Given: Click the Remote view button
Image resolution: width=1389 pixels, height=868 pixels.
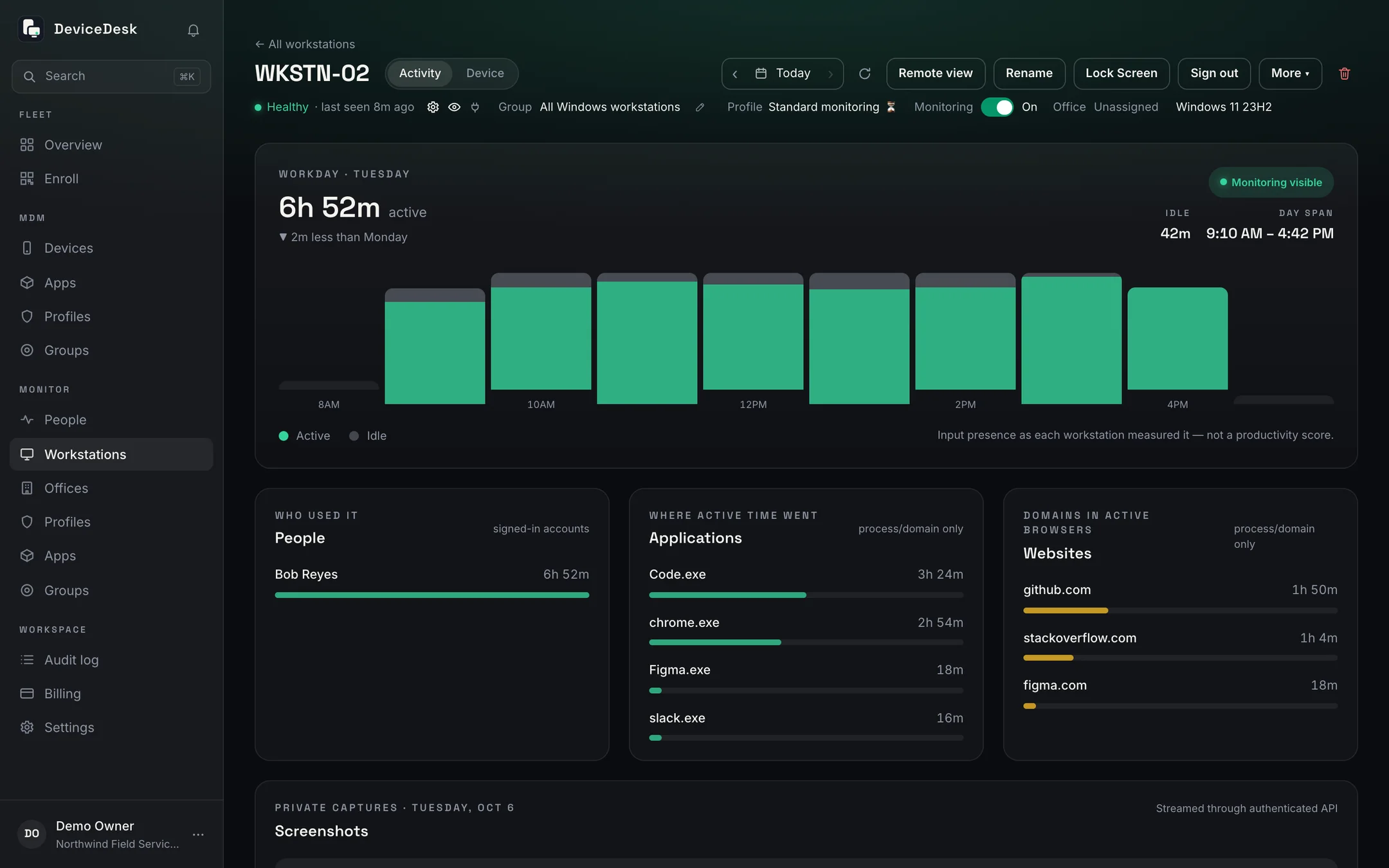Looking at the screenshot, I should [x=935, y=73].
